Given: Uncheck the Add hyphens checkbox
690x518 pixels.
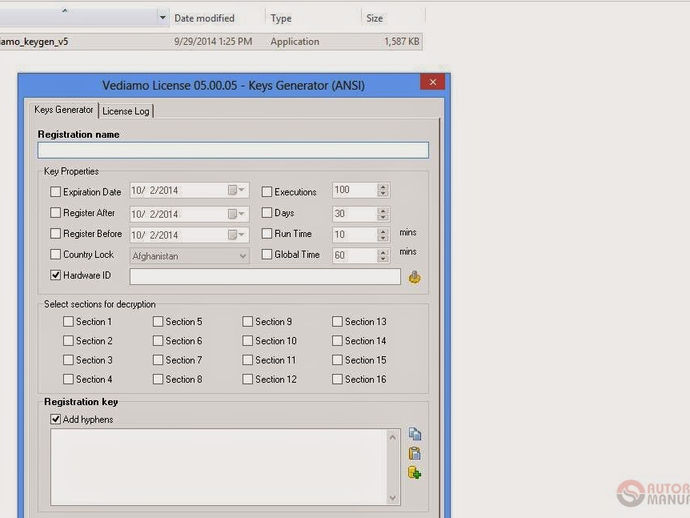Looking at the screenshot, I should tap(55, 419).
